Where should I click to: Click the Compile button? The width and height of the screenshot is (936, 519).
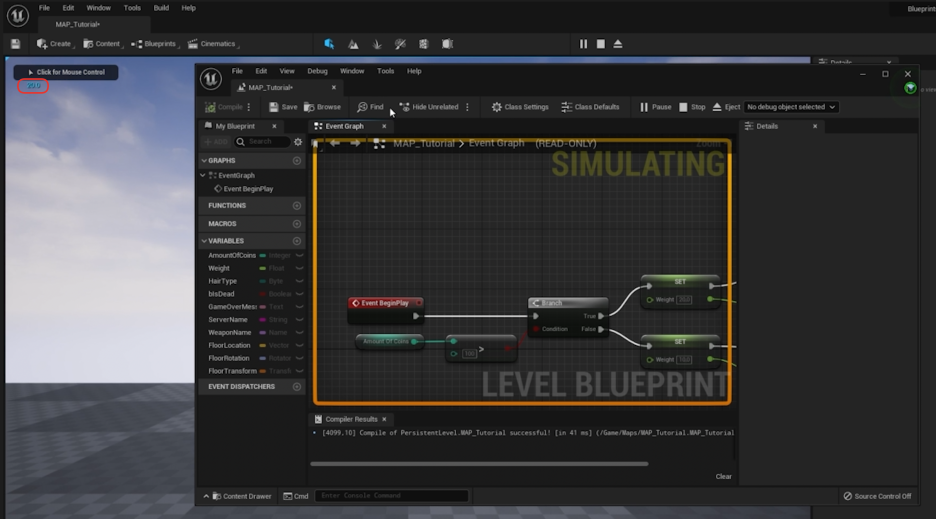(224, 107)
